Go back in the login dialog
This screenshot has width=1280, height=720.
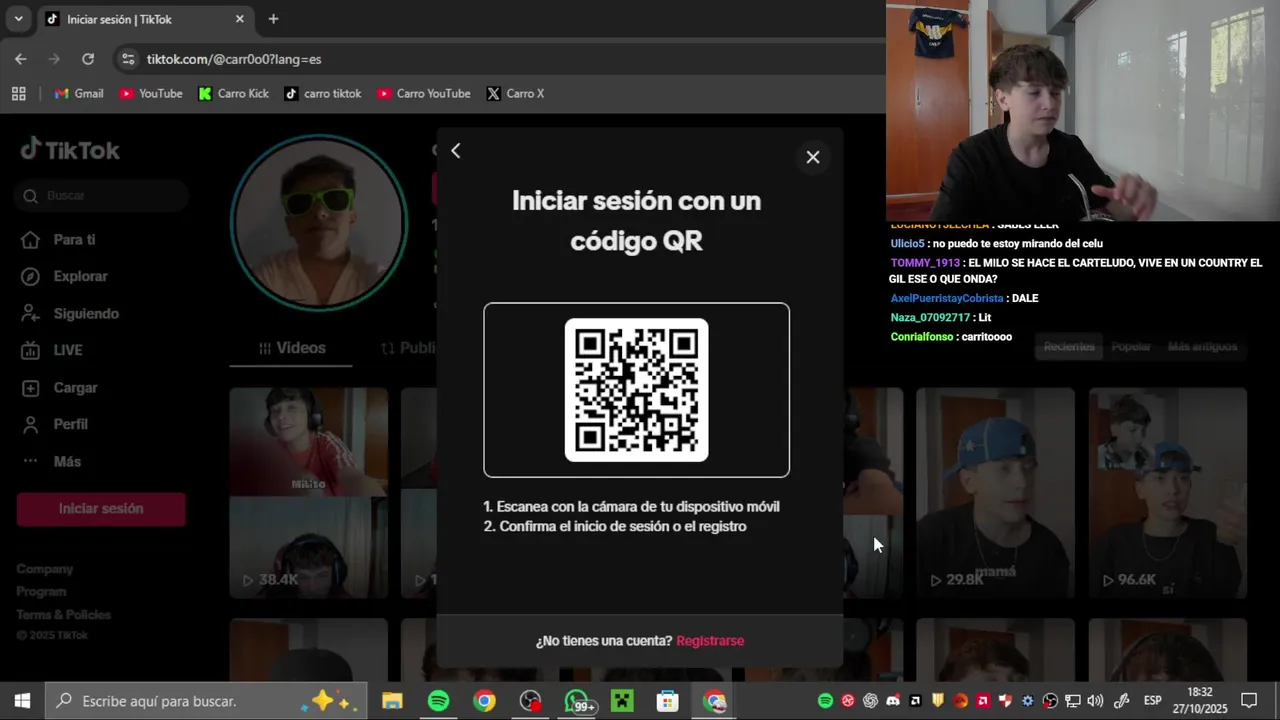455,151
